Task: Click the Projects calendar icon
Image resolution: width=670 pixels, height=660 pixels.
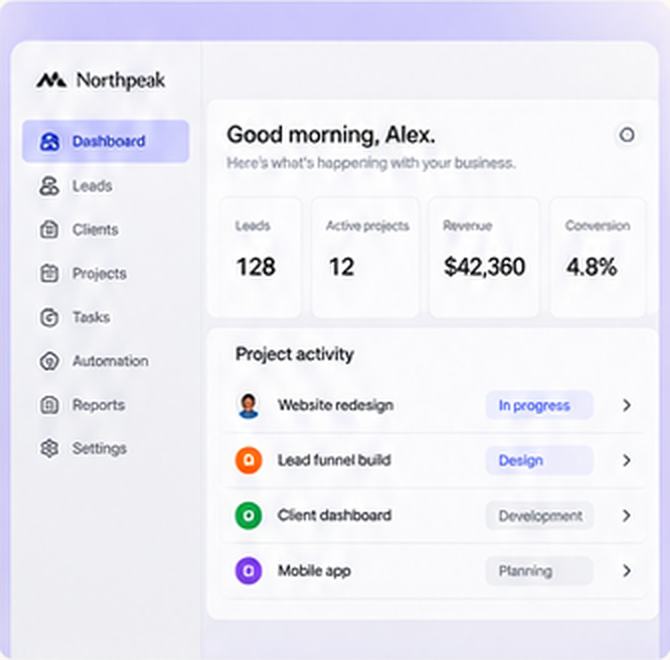Action: coord(49,273)
